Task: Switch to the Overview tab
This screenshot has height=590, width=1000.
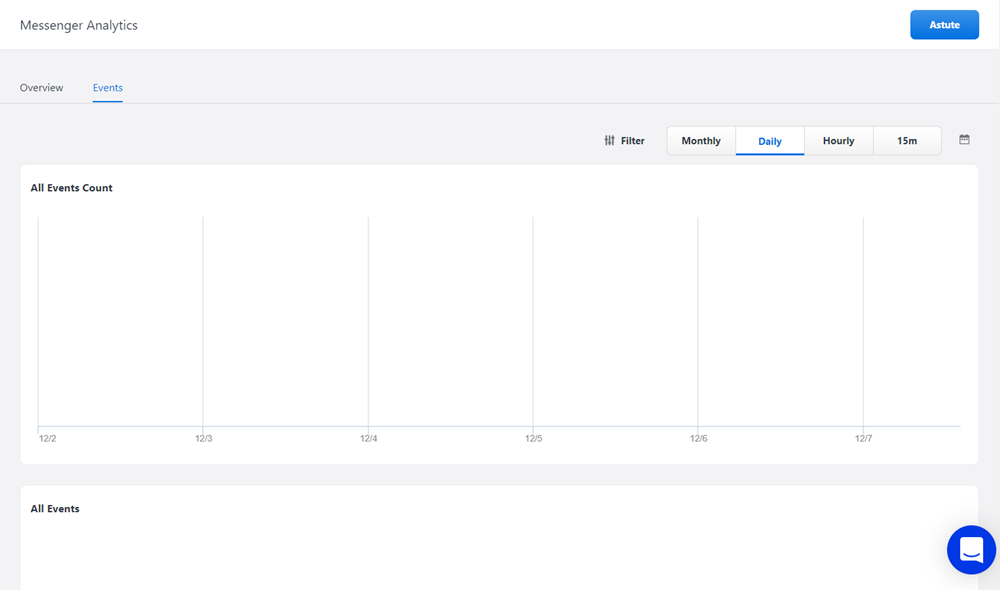Action: pos(41,88)
